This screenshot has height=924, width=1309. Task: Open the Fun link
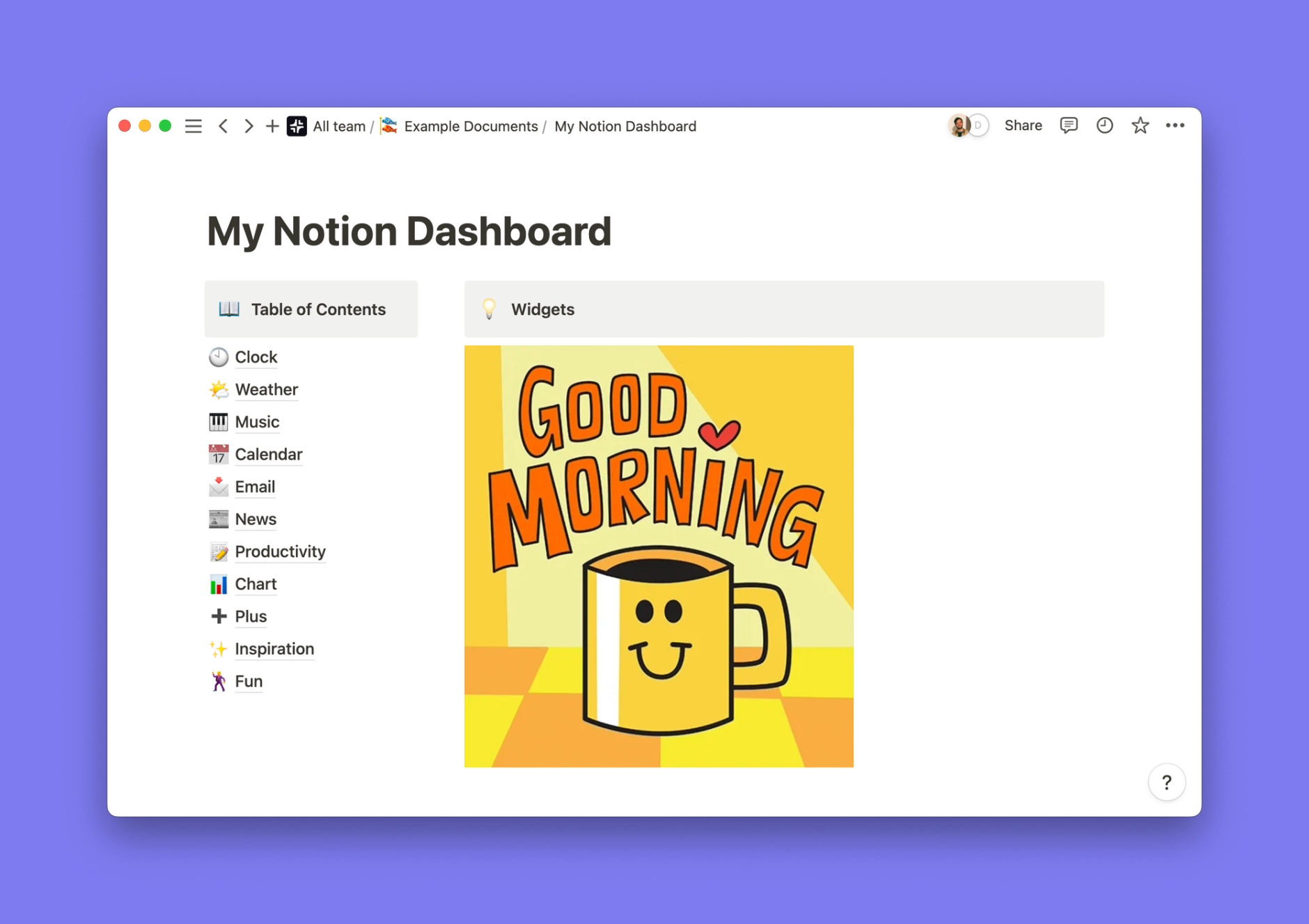[249, 681]
